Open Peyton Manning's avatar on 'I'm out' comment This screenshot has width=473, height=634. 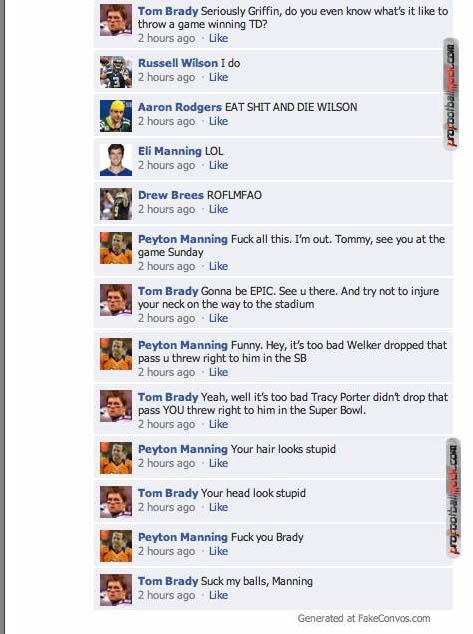(x=116, y=248)
